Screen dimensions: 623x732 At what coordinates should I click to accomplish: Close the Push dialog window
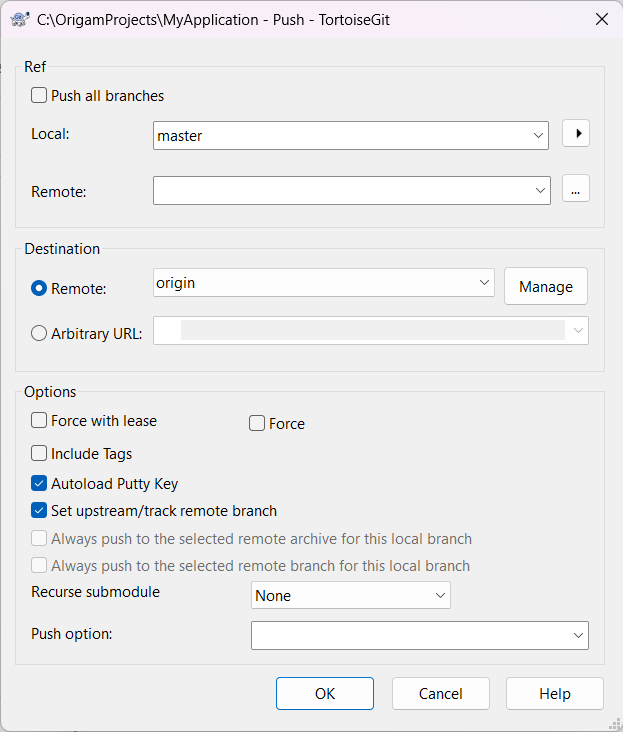point(601,19)
